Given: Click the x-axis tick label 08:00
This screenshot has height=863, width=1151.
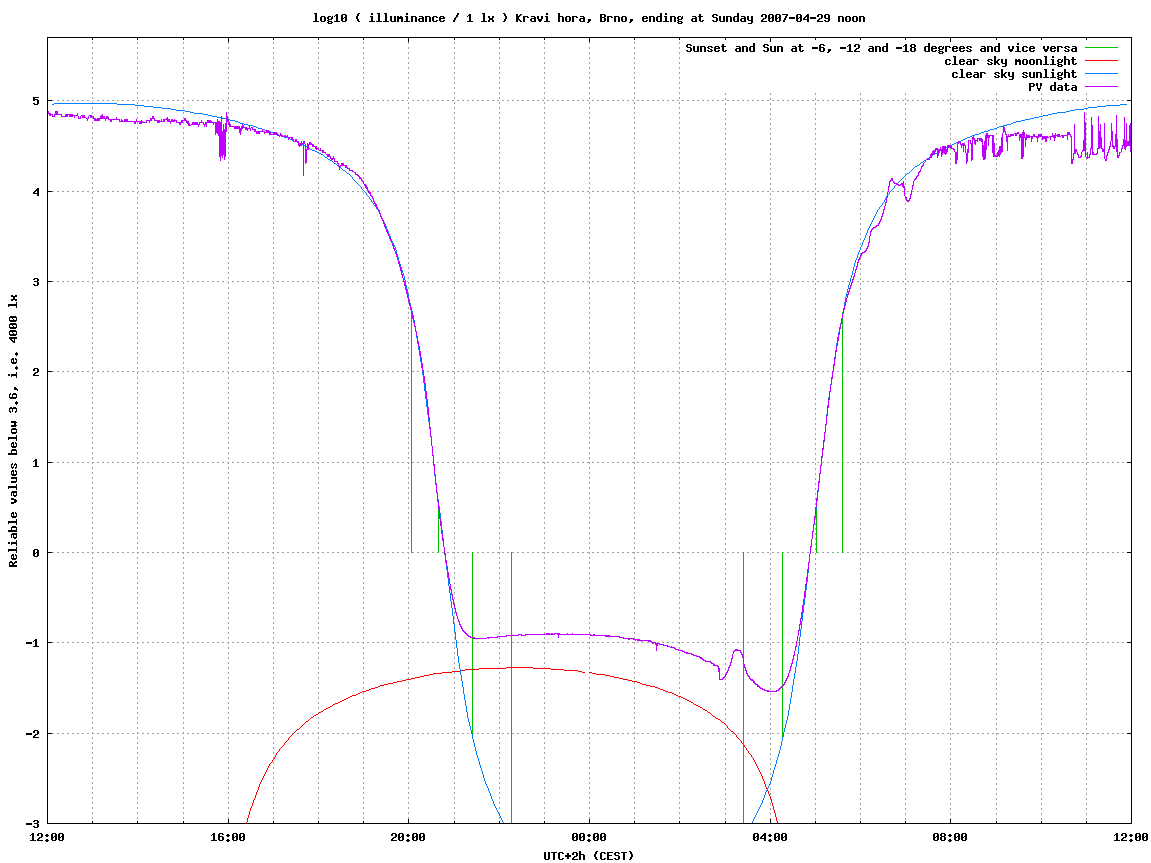Looking at the screenshot, I should click(950, 838).
